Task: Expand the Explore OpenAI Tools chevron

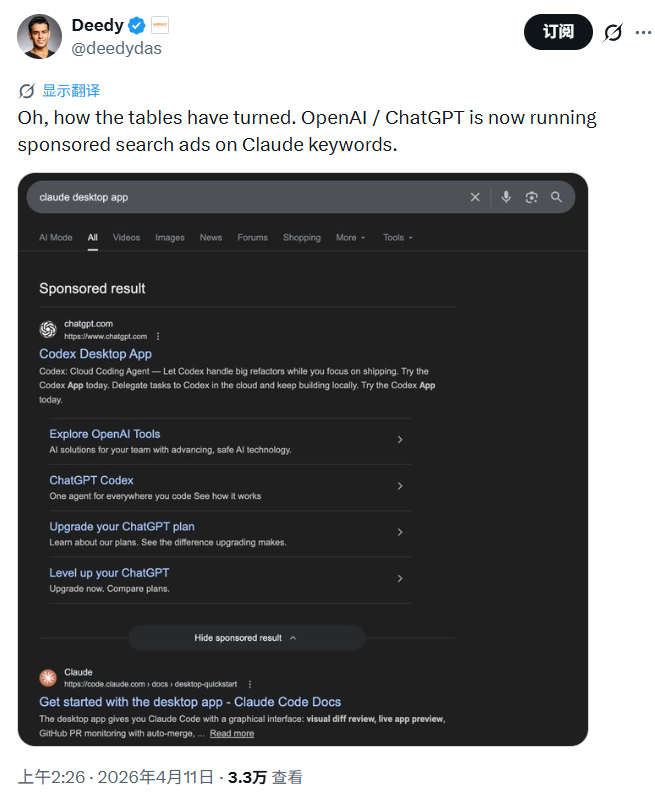Action: click(400, 440)
